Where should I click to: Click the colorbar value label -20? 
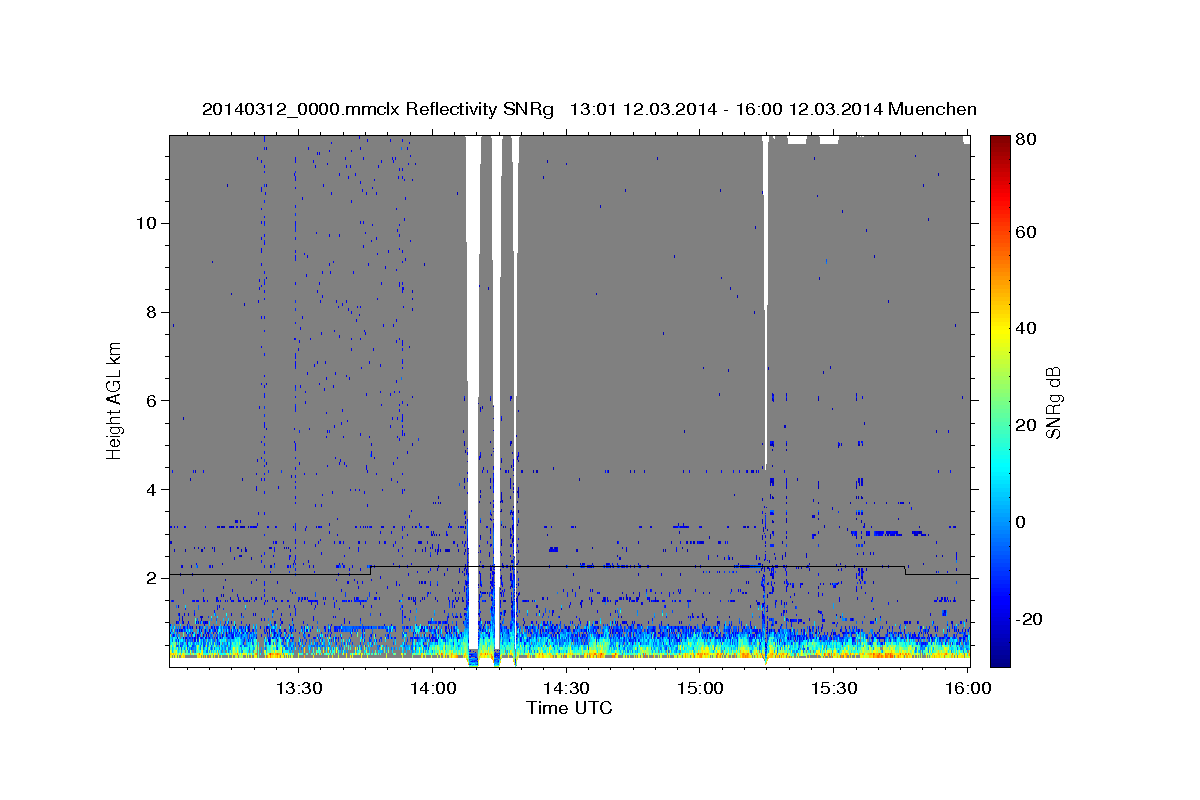point(1028,619)
